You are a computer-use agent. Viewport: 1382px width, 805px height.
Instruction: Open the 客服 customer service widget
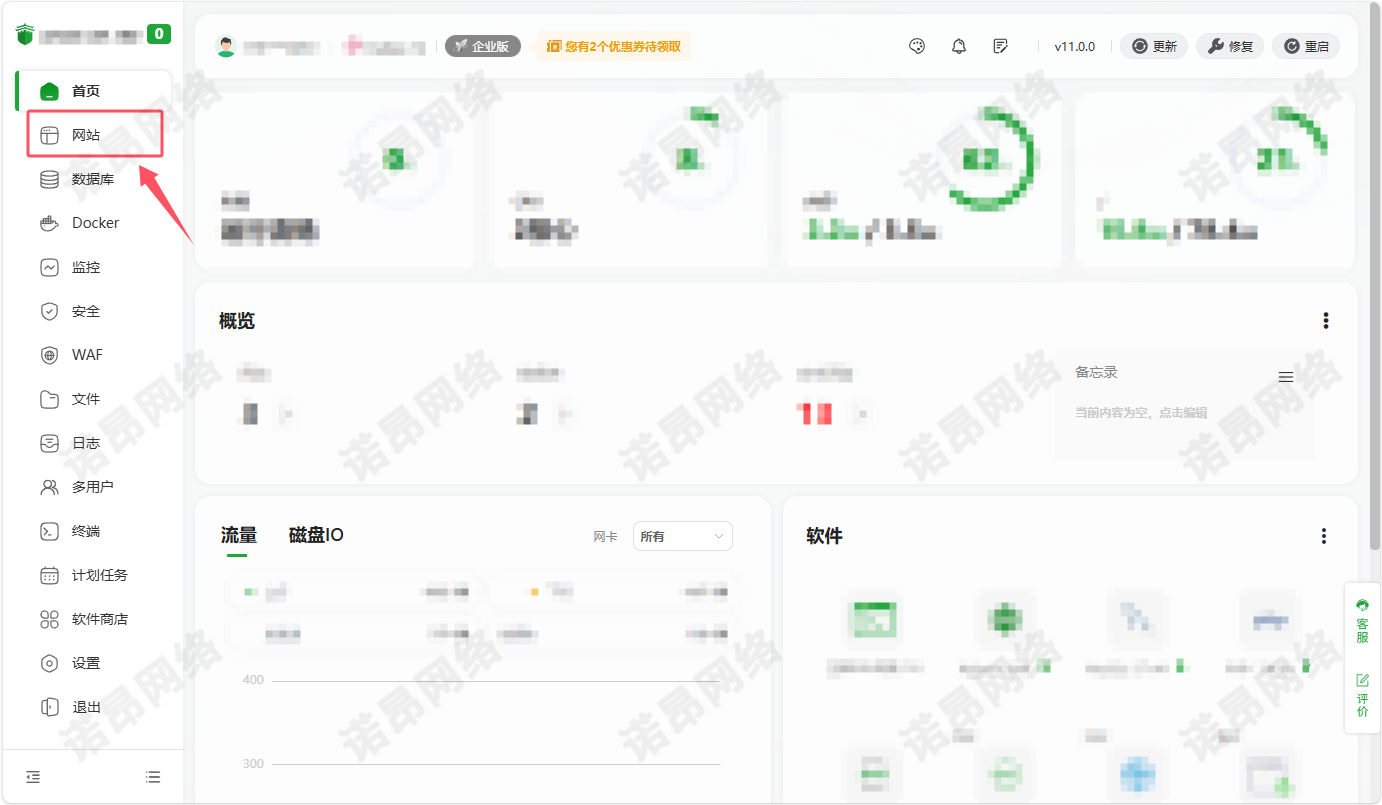pos(1362,621)
